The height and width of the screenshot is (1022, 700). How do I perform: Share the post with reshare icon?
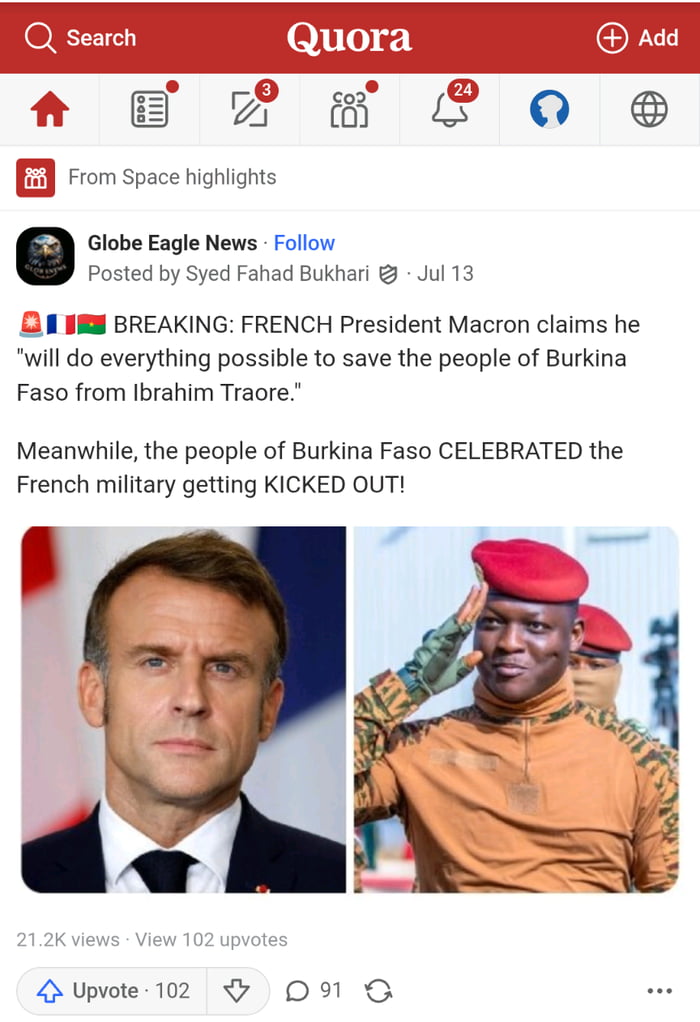tap(379, 991)
